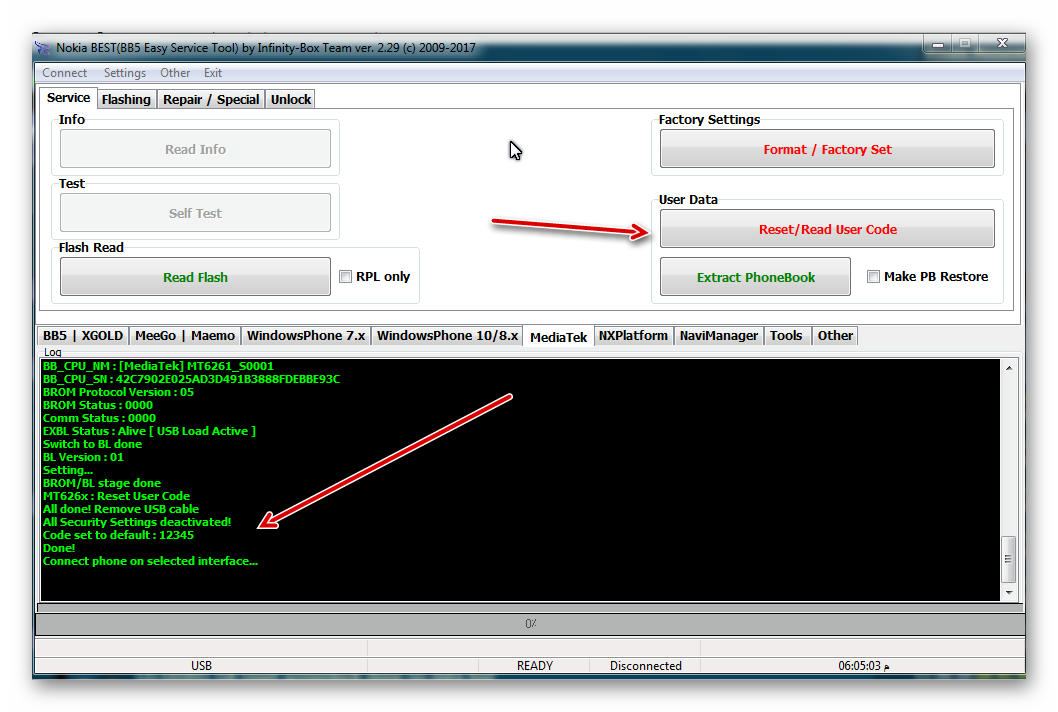Click the Nokia BEST app icon in title bar
1058x712 pixels.
tap(43, 48)
